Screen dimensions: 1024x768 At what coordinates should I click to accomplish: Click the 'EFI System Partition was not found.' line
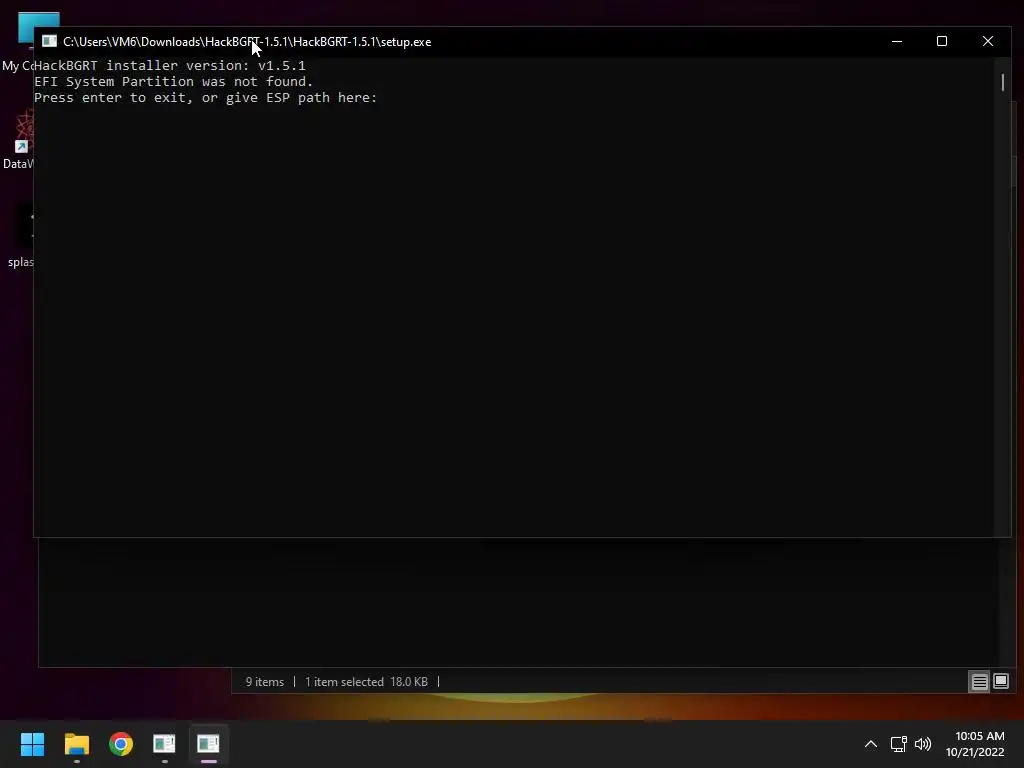[x=174, y=82]
